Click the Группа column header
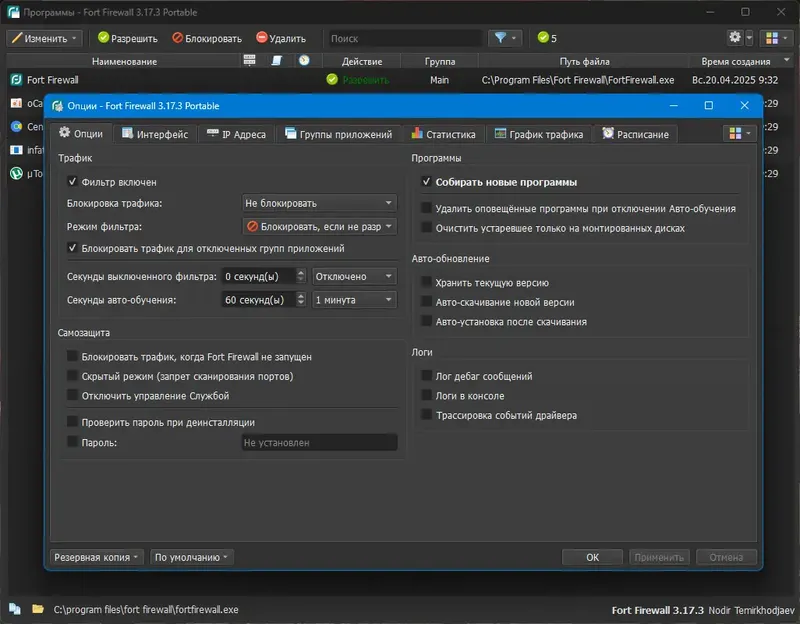This screenshot has height=624, width=800. 440,61
